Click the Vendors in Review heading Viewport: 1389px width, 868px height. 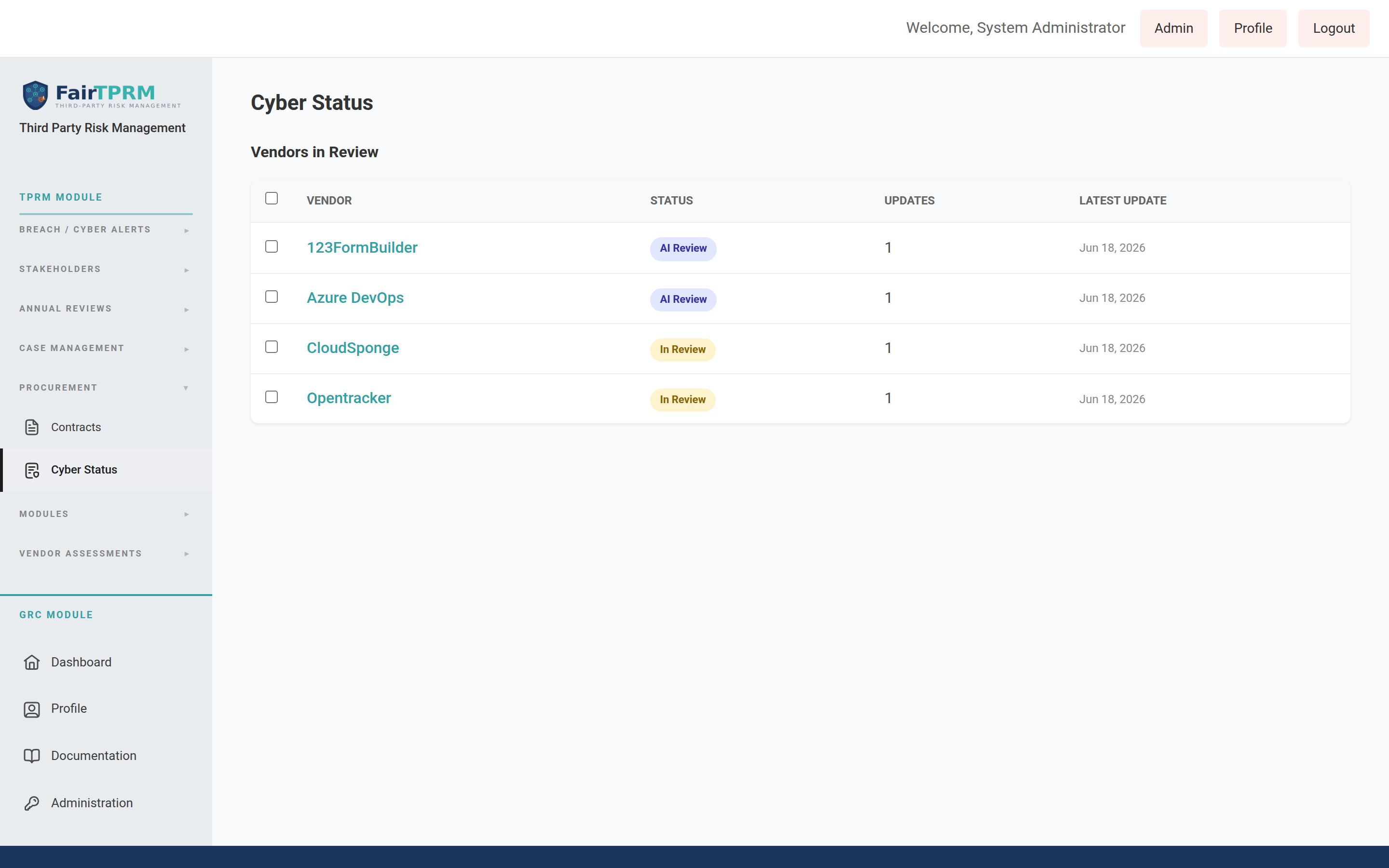pos(314,152)
